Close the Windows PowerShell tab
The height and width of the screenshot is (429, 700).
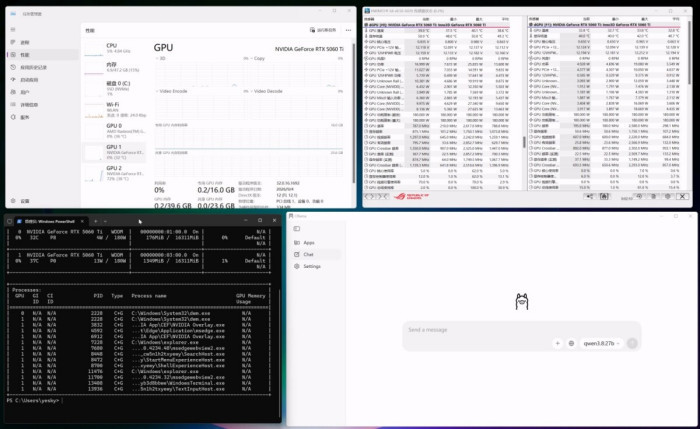82,221
